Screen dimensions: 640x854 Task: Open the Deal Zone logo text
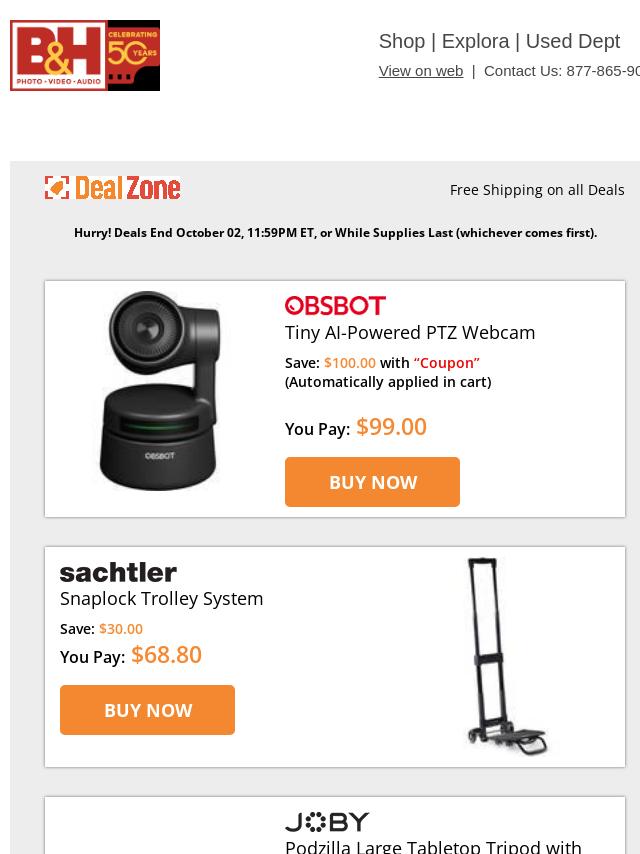127,188
